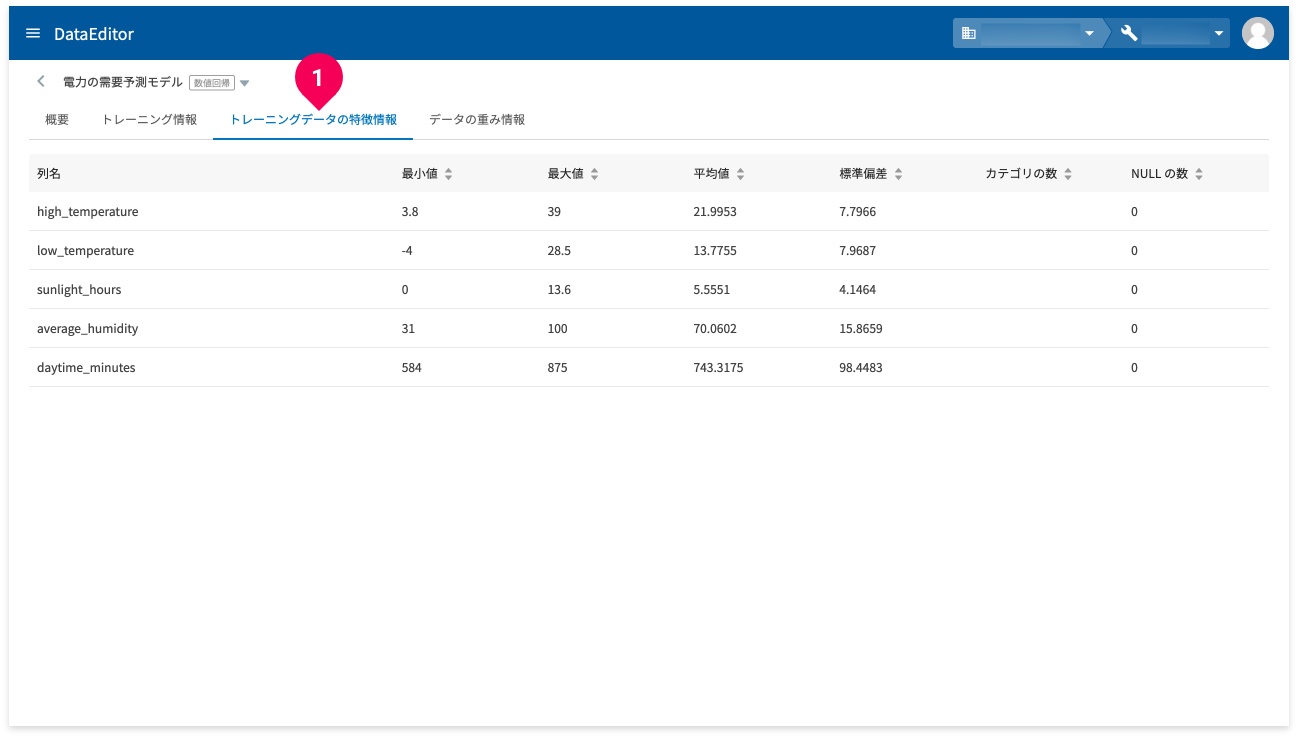This screenshot has height=738, width=1298.
Task: Click the 28.5 maximum cell
Action: click(559, 251)
